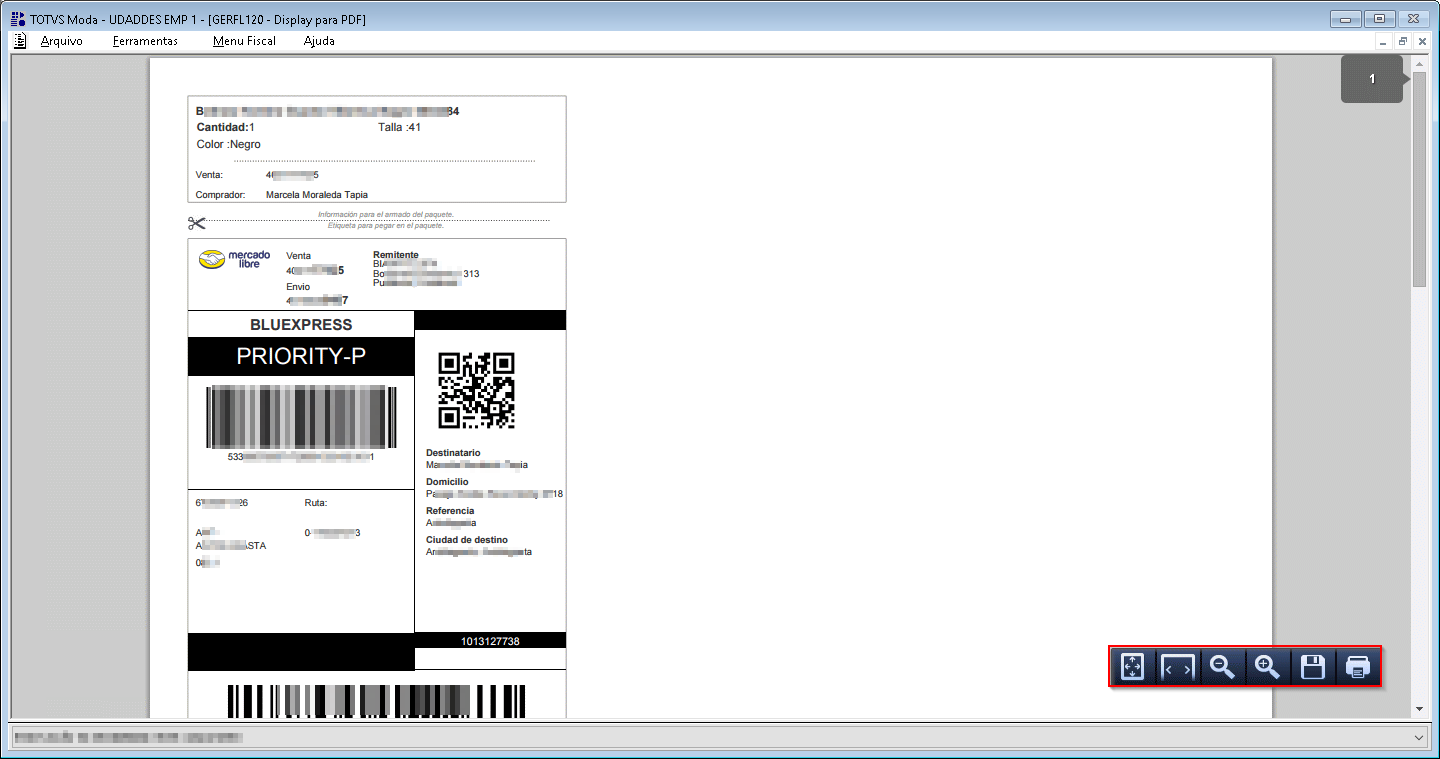Click the "Domicilio" heading
This screenshot has width=1440, height=759.
click(447, 482)
